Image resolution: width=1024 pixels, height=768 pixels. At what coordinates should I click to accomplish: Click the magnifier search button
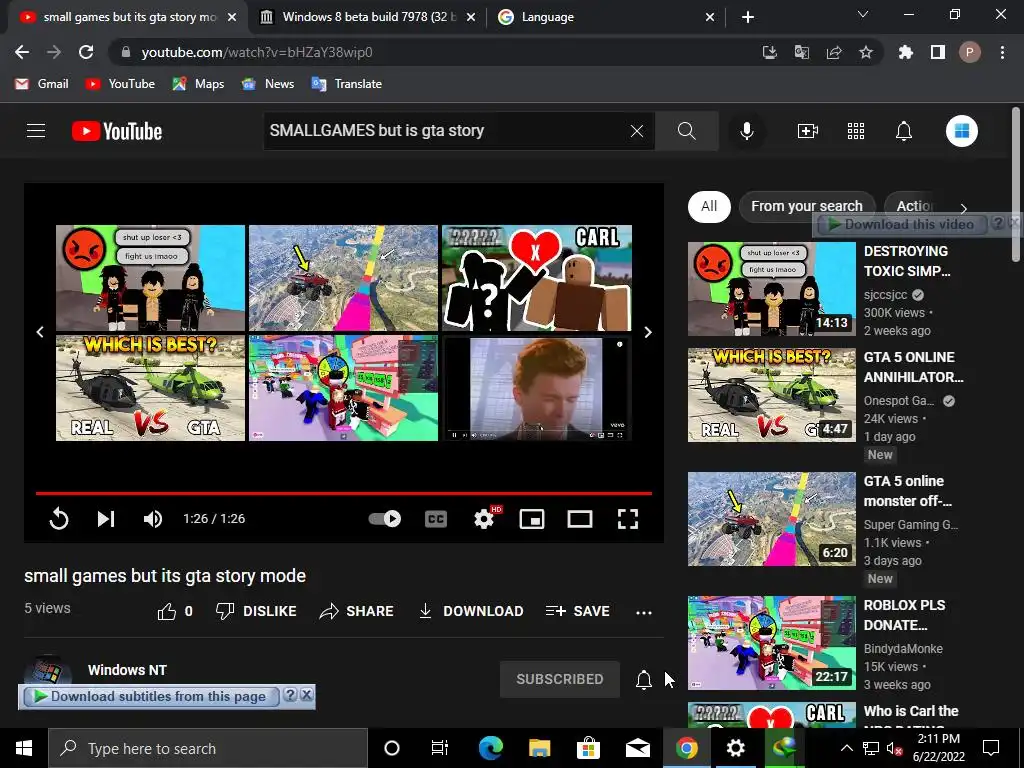686,131
